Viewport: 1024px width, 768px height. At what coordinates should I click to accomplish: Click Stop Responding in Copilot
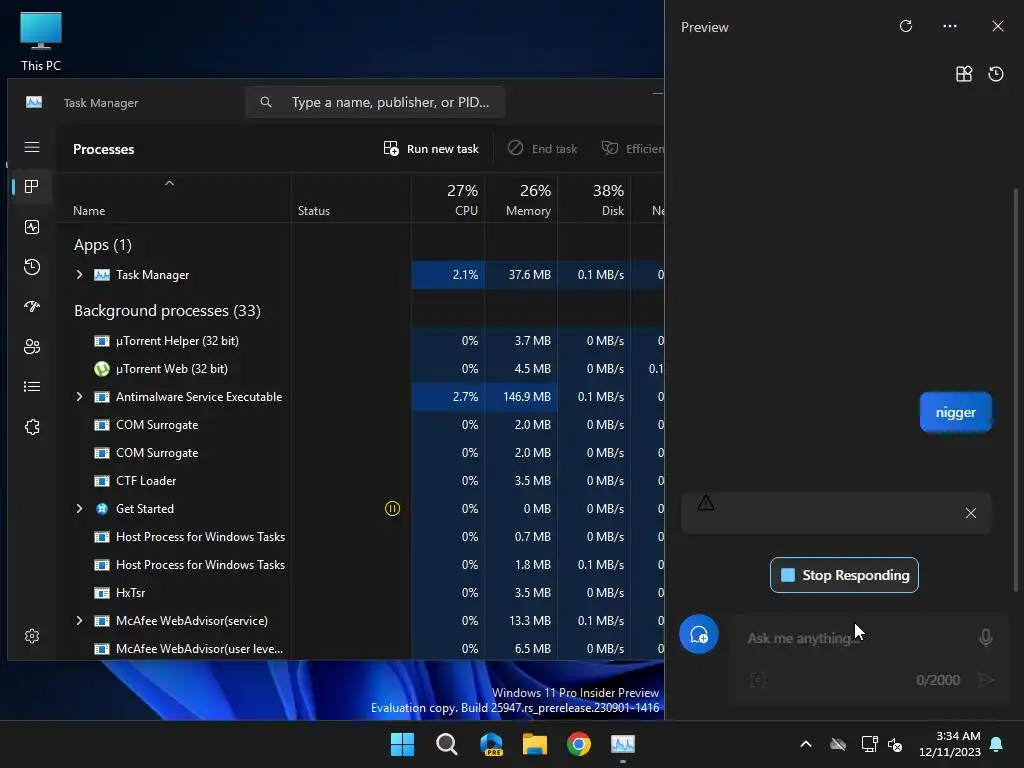coord(844,575)
